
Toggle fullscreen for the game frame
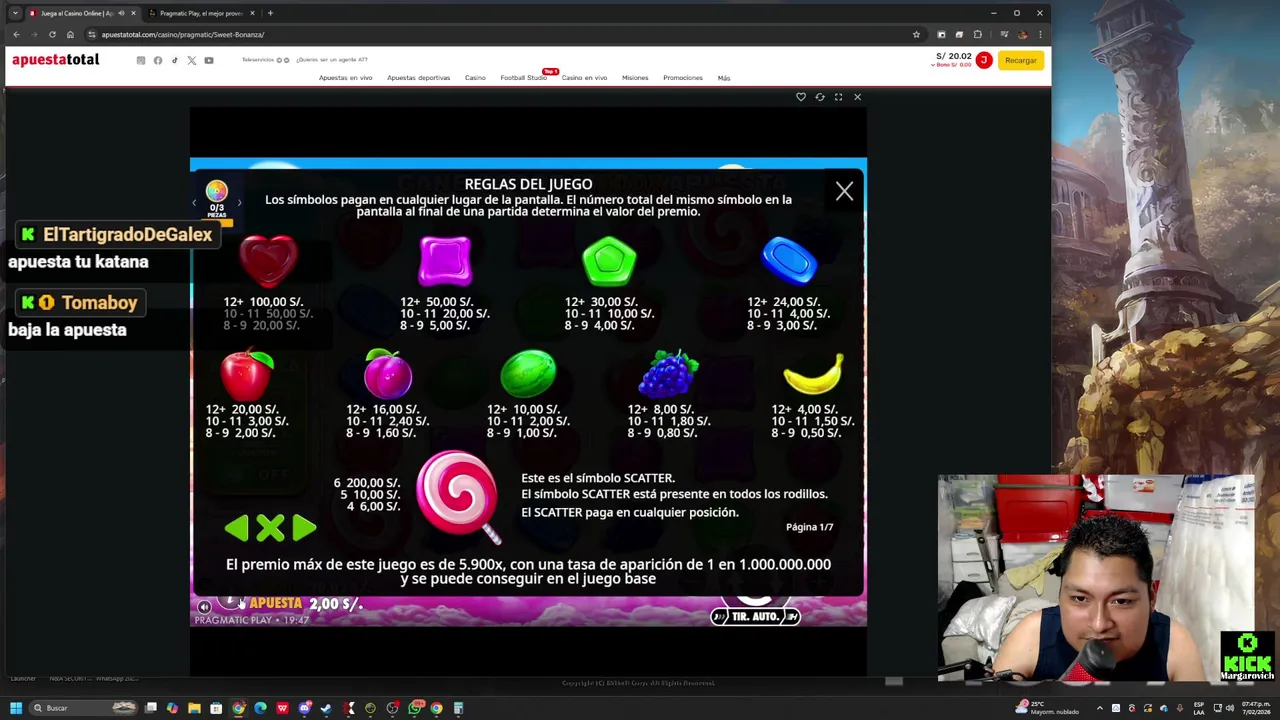839,97
